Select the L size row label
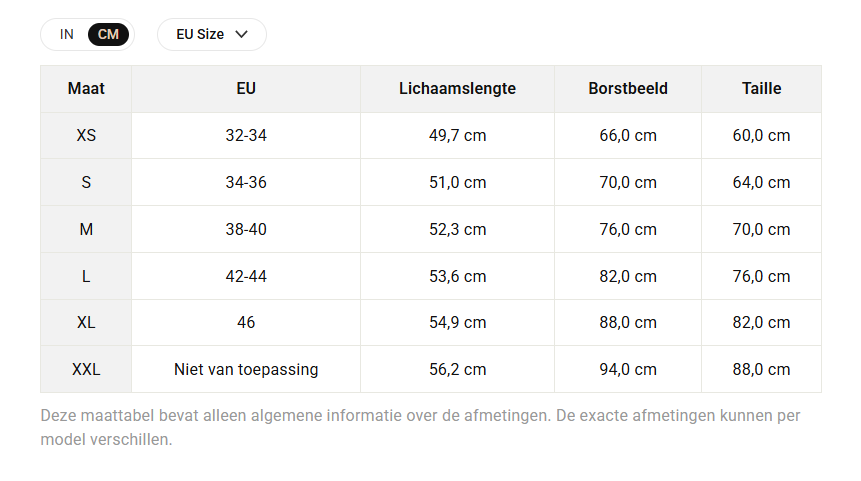Image resolution: width=861 pixels, height=481 pixels. point(86,276)
